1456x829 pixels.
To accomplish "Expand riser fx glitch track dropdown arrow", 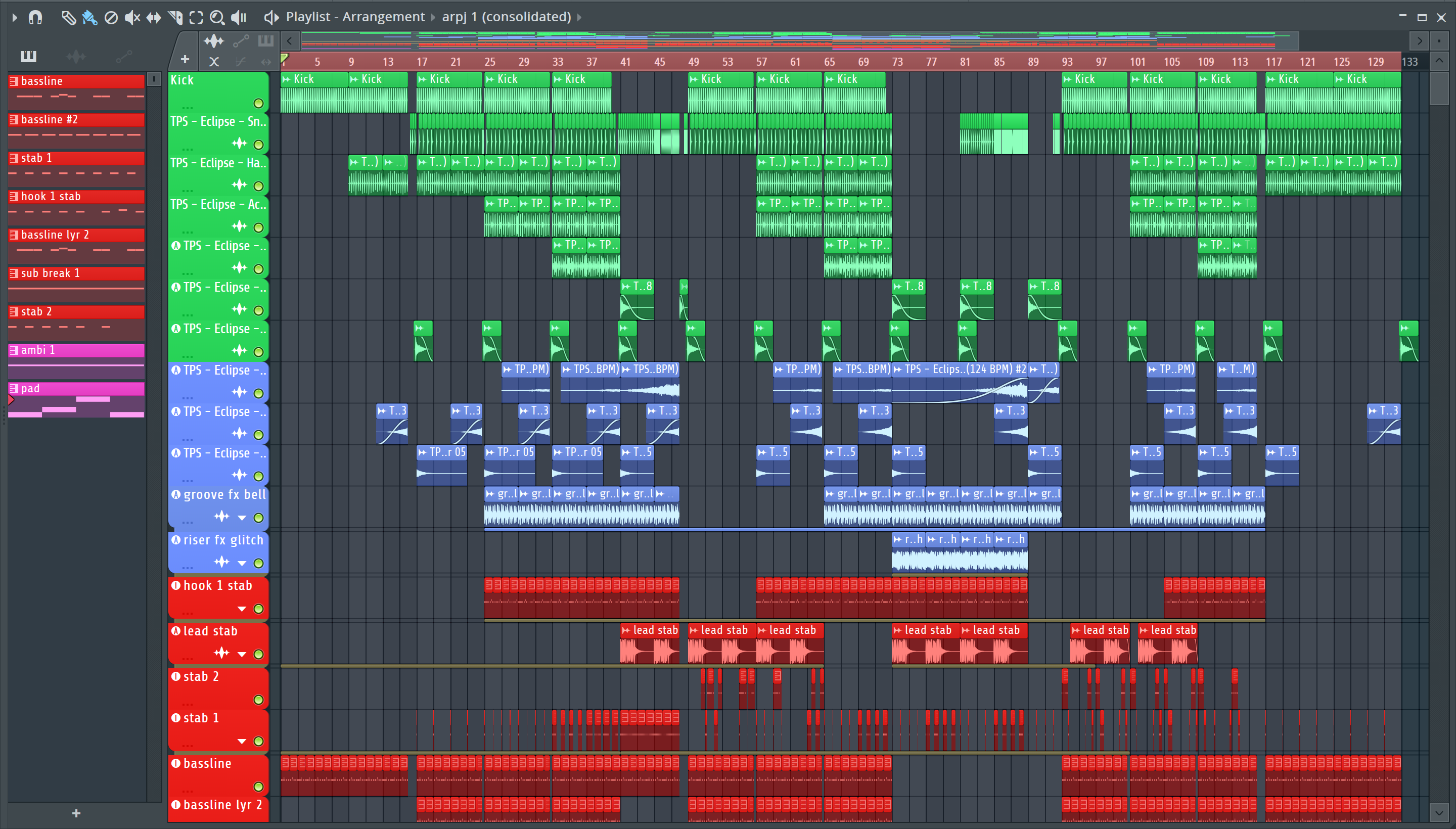I will point(242,564).
